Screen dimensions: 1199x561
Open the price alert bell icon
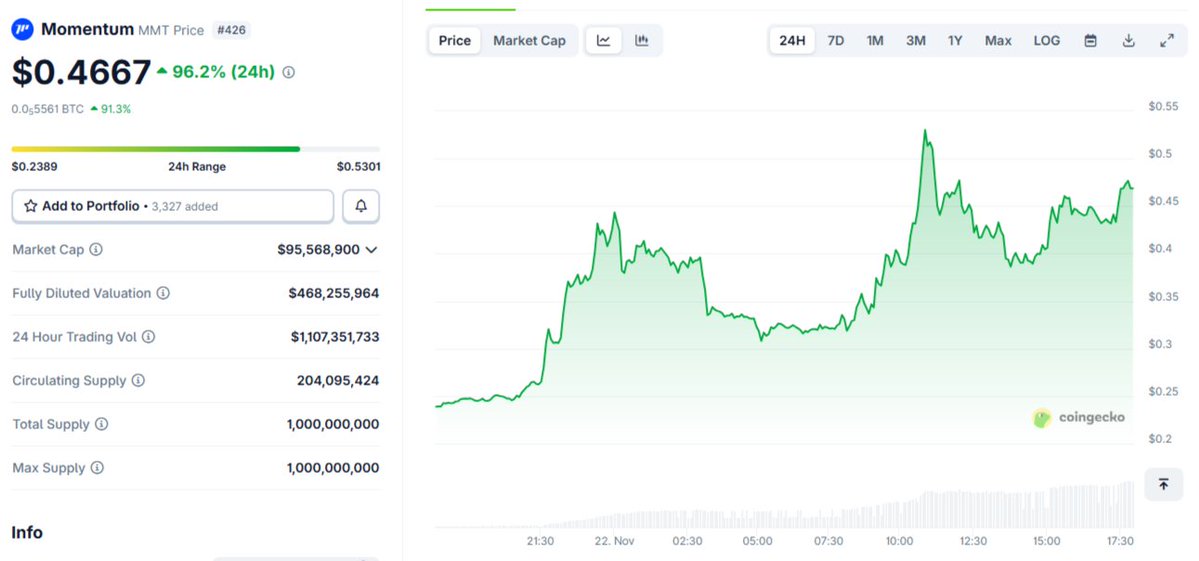click(361, 206)
